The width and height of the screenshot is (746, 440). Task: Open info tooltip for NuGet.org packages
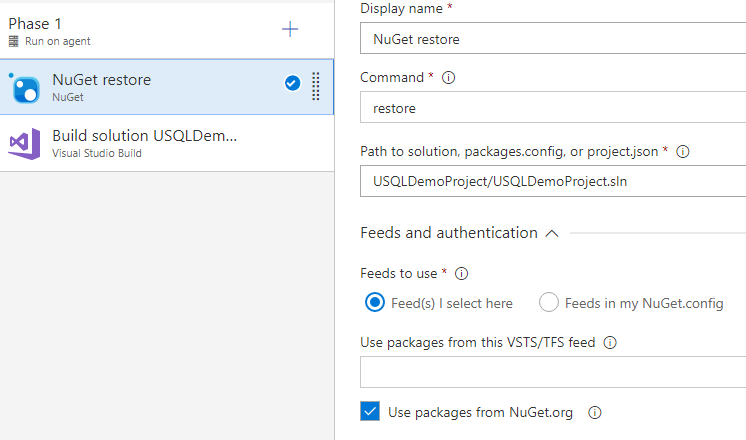[x=595, y=412]
